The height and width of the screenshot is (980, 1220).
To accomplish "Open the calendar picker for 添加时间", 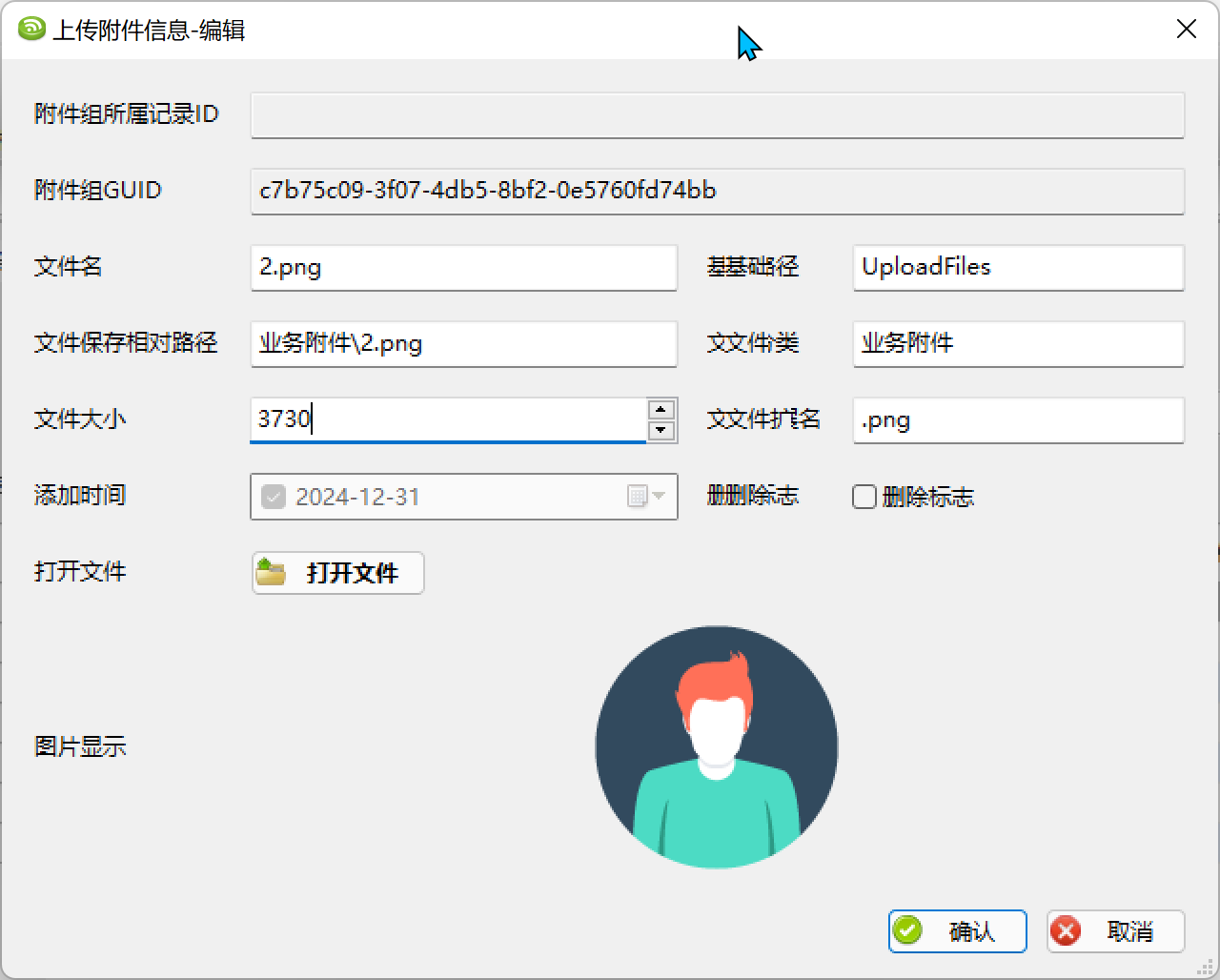I will 646,496.
